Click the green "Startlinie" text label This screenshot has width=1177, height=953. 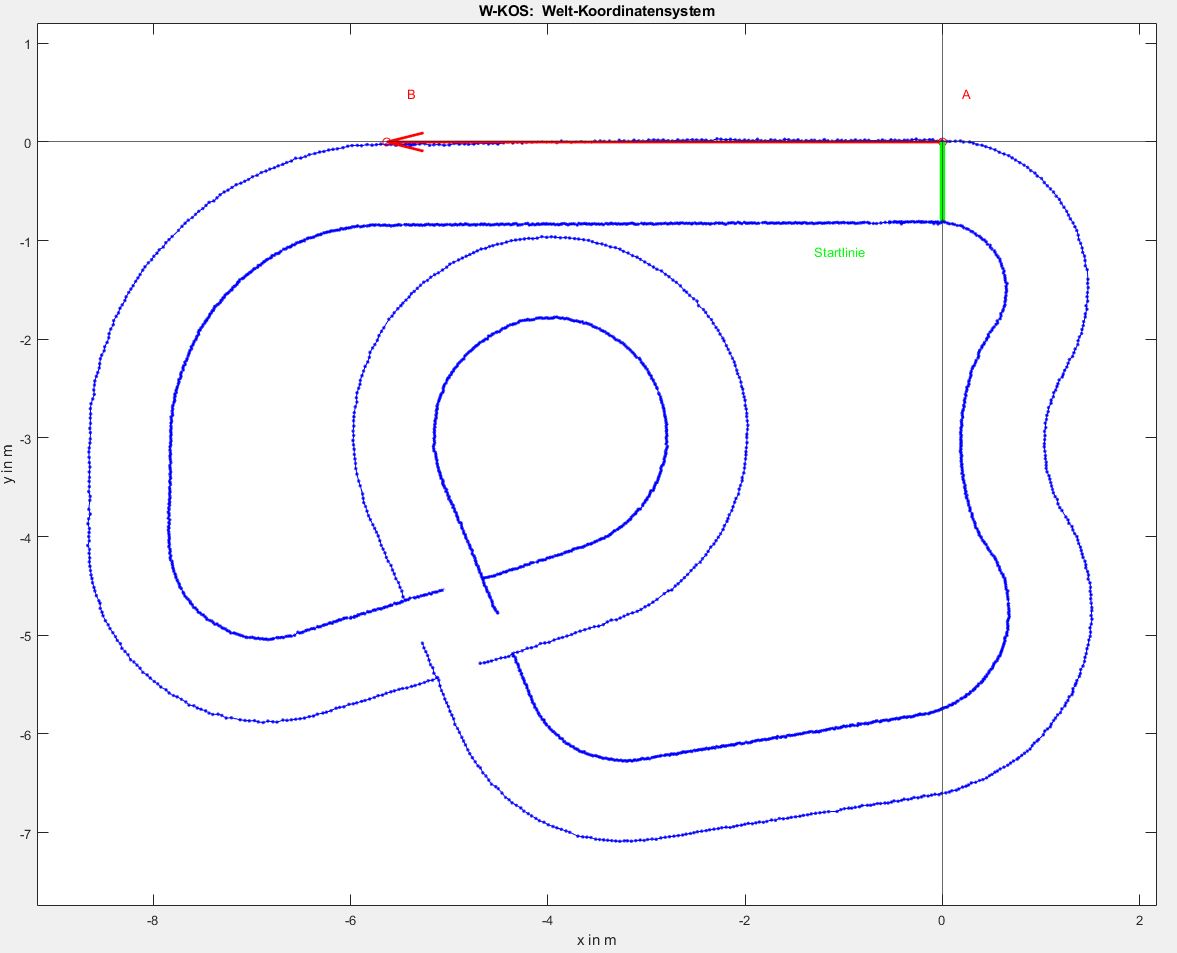pos(839,254)
